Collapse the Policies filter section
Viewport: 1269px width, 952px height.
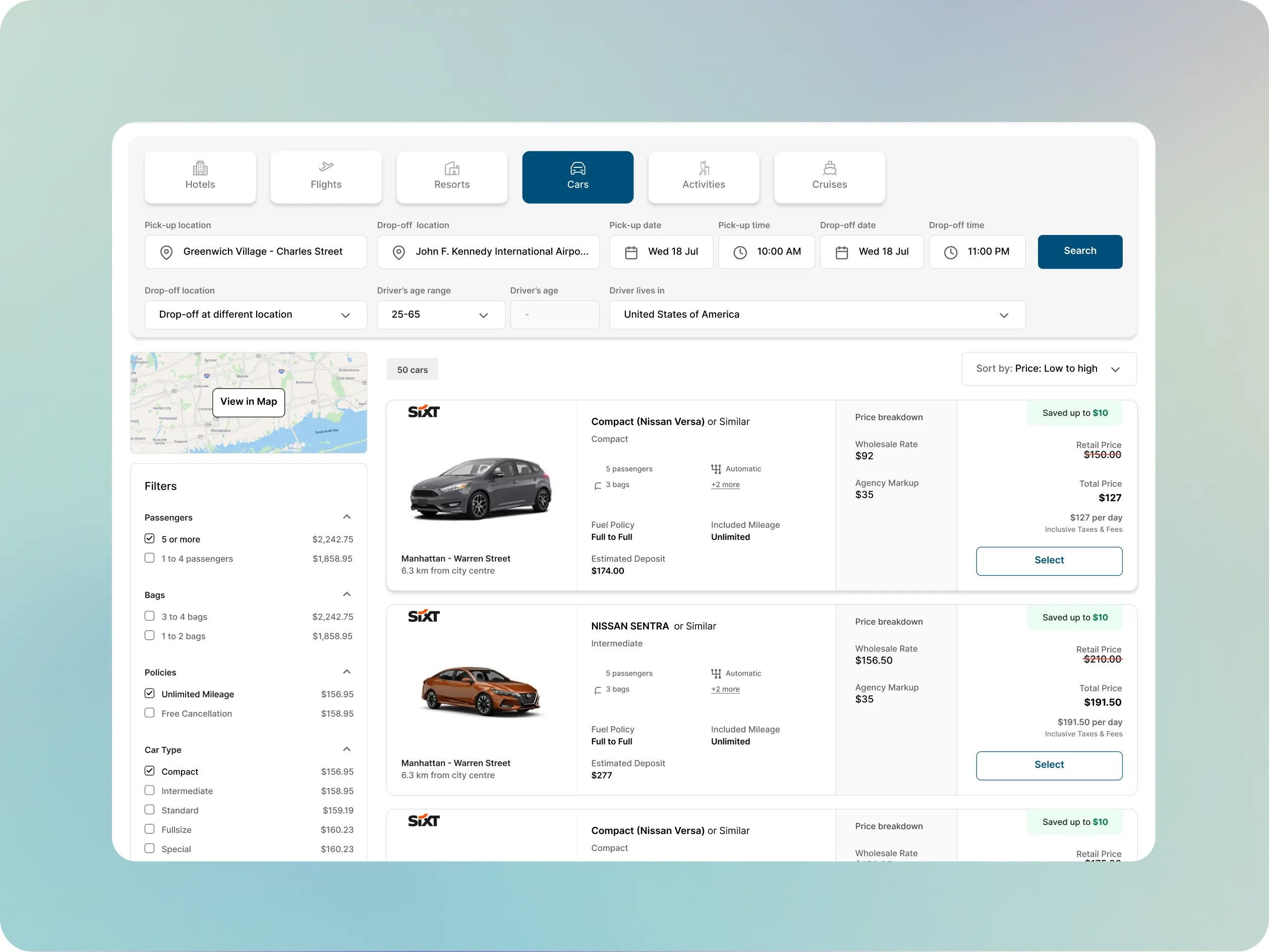pos(347,672)
